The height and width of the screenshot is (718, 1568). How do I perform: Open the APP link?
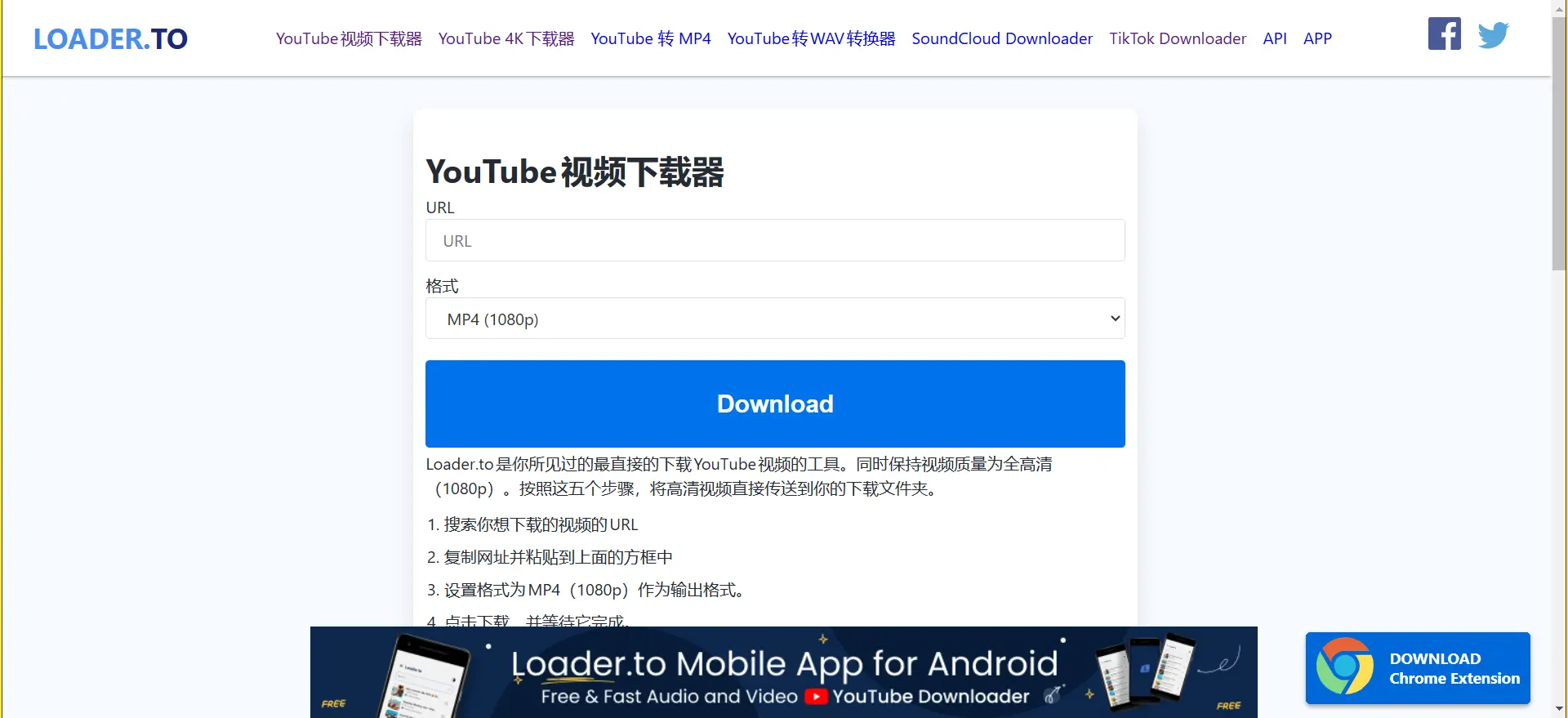pyautogui.click(x=1317, y=38)
